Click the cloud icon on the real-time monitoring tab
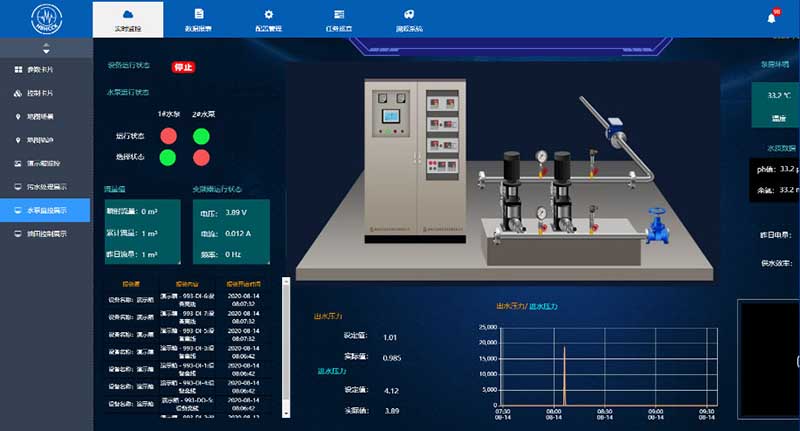 coord(127,14)
